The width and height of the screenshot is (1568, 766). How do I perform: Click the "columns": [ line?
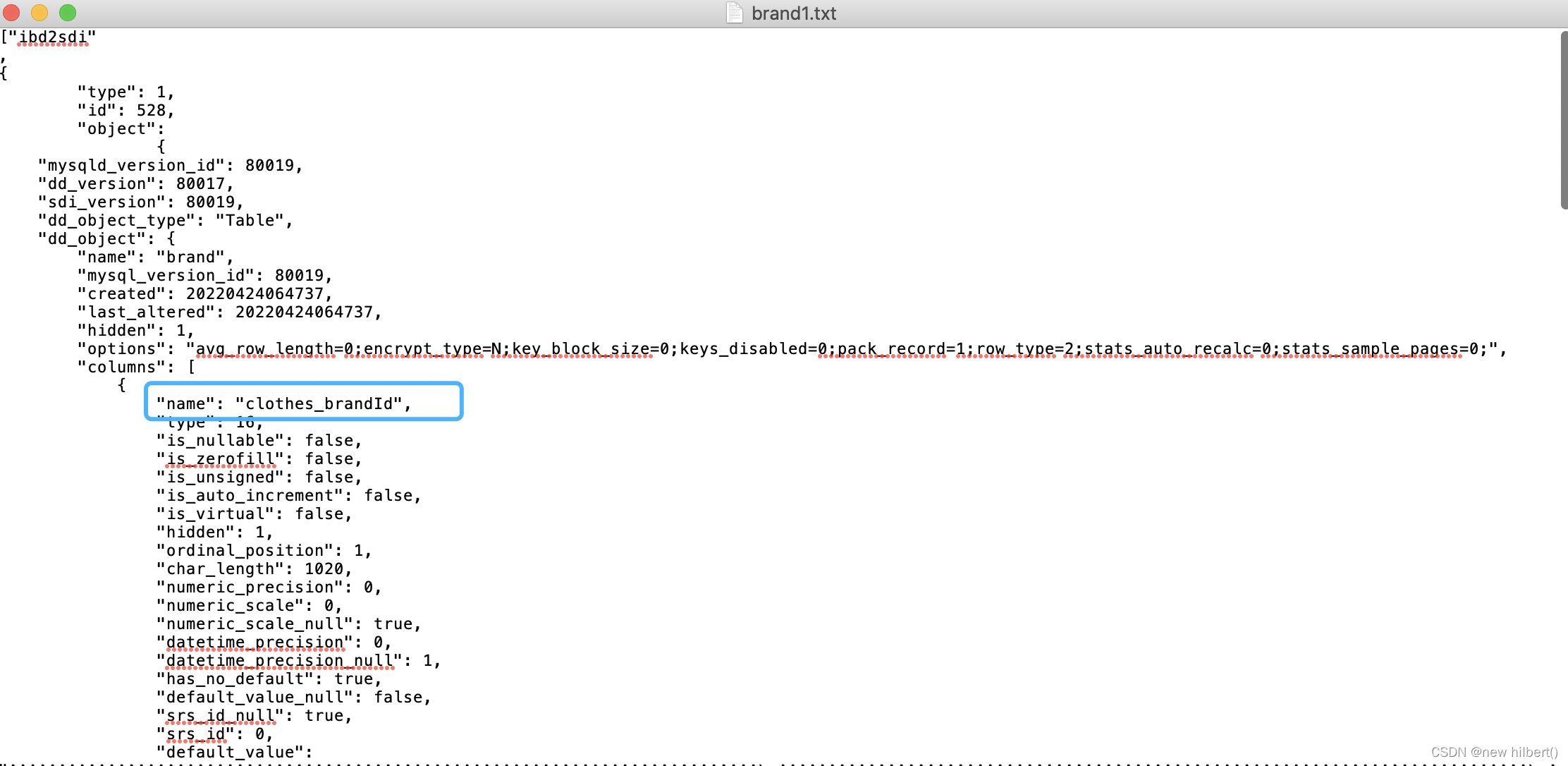click(x=136, y=367)
